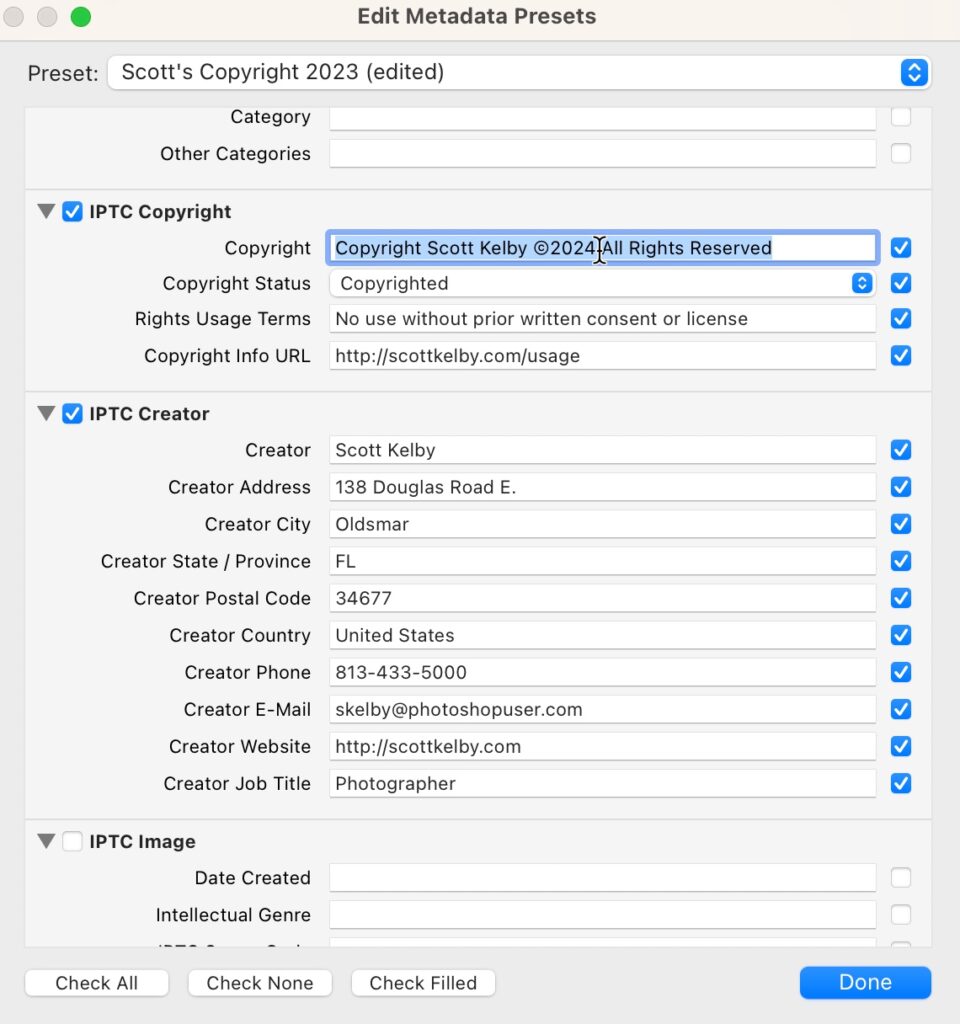Uncheck the Creator Phone checkbox
The width and height of the screenshot is (960, 1024).
[901, 672]
